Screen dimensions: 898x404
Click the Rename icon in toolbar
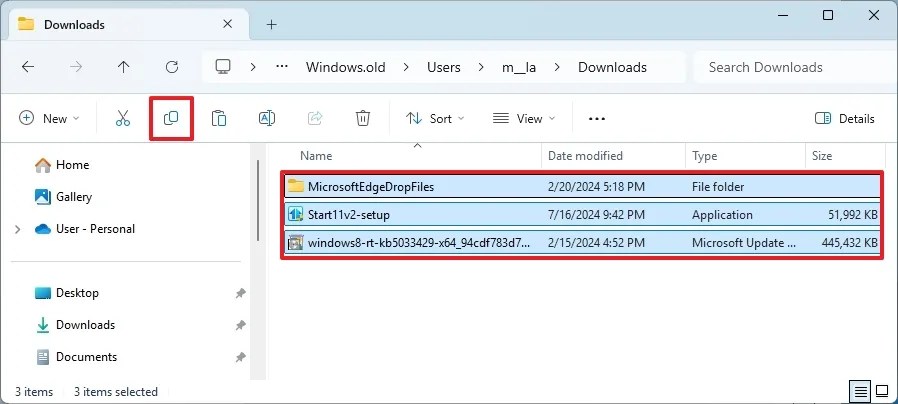(267, 119)
